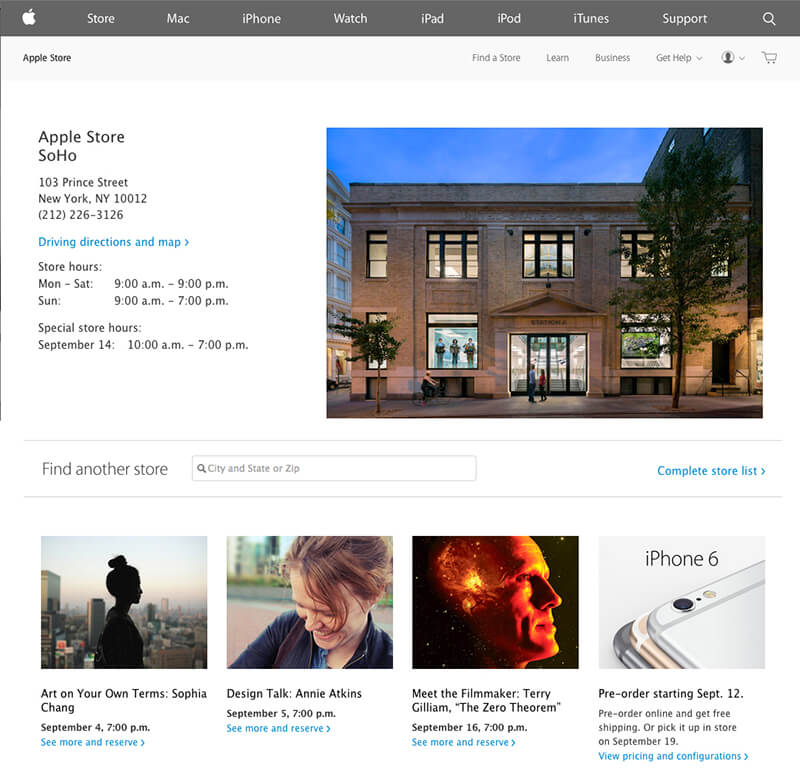Open the Find a Store link
The height and width of the screenshot is (778, 800).
pyautogui.click(x=496, y=58)
